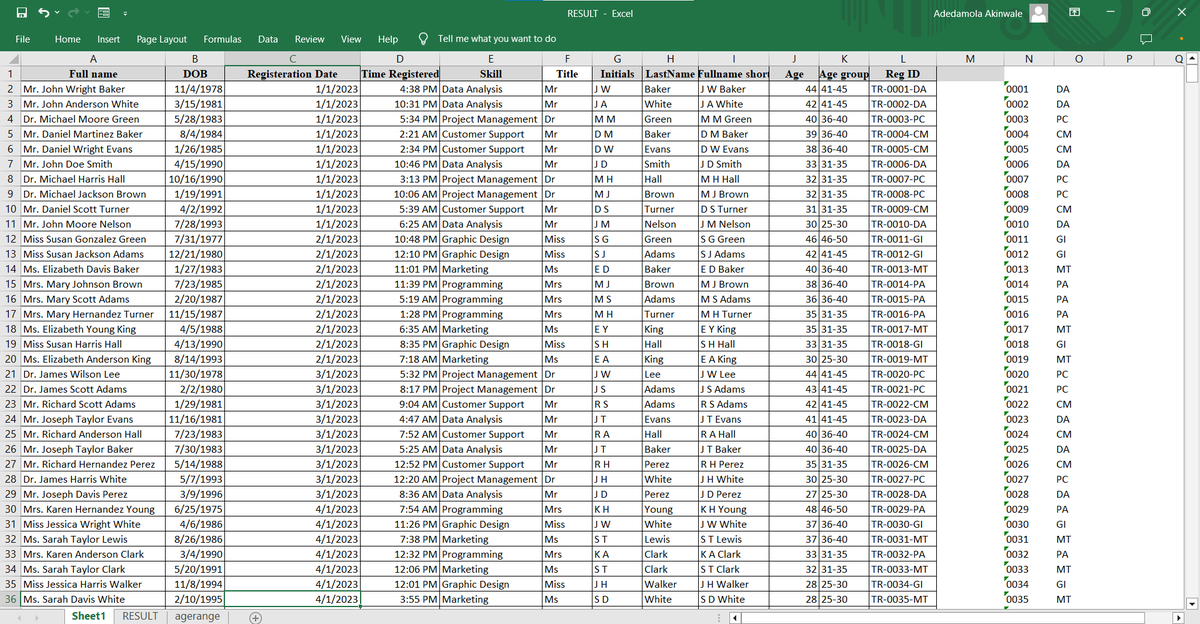The width and height of the screenshot is (1200, 624).
Task: Click the 'Full name' header cell
Action: click(92, 74)
